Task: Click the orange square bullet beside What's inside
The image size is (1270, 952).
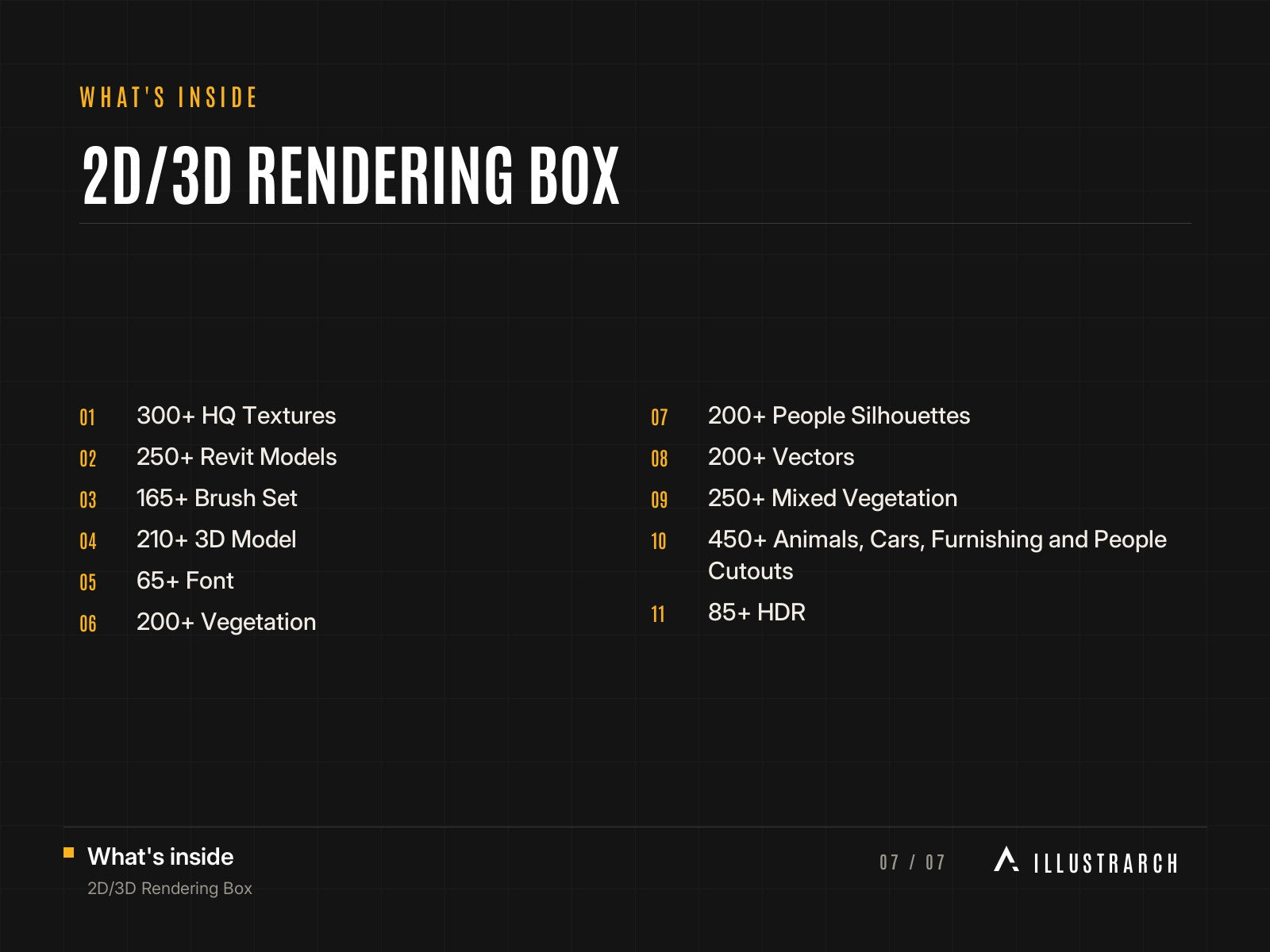Action: (69, 853)
